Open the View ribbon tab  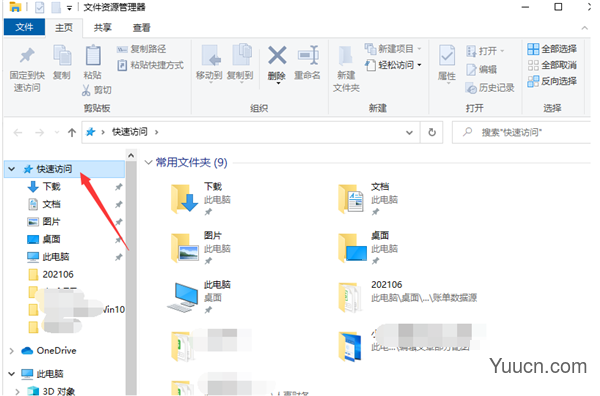point(141,28)
